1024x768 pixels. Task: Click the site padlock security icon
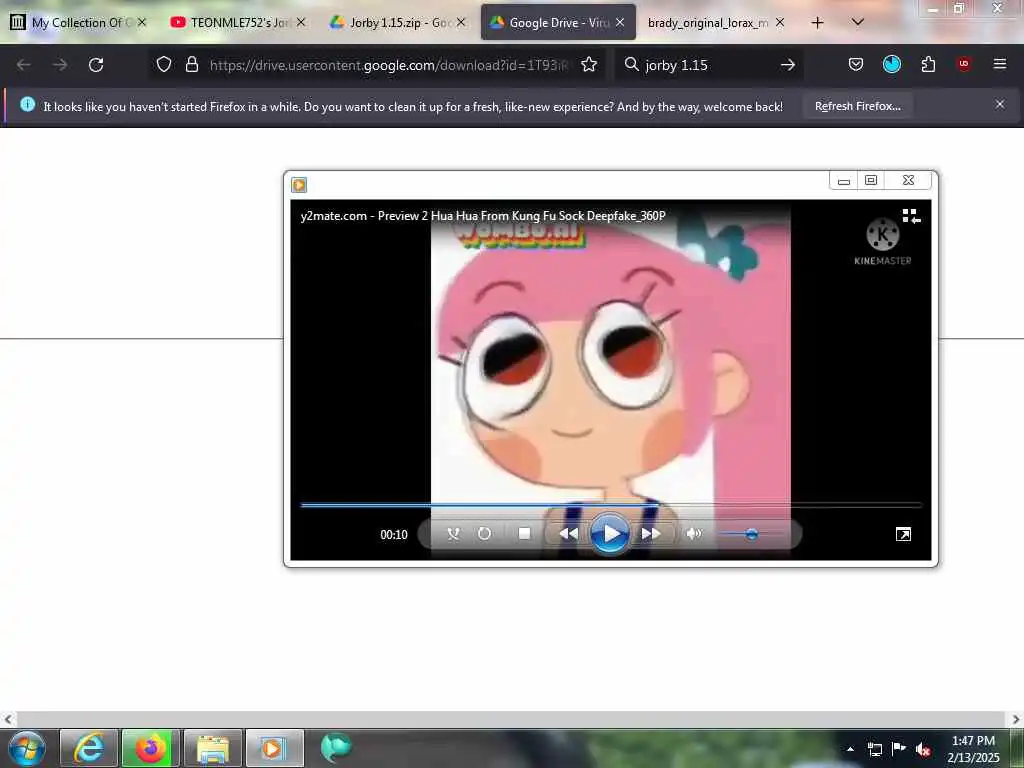tap(191, 64)
